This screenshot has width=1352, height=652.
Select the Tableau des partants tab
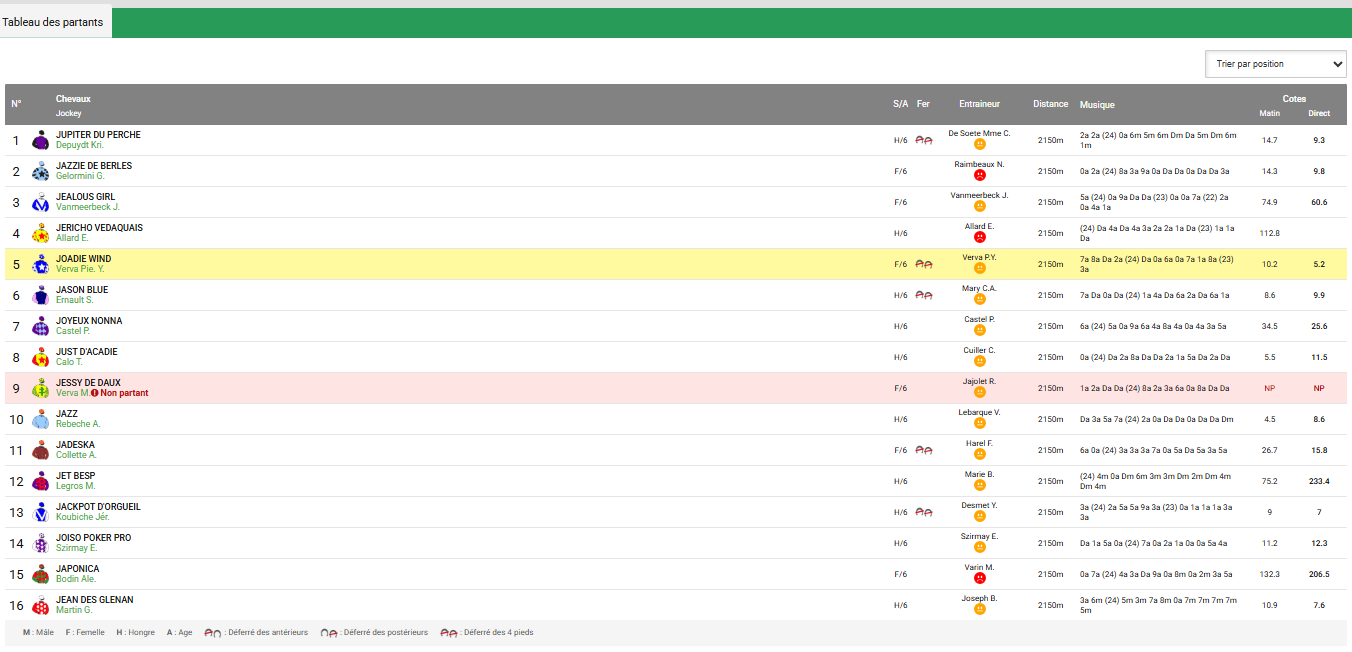pos(53,22)
